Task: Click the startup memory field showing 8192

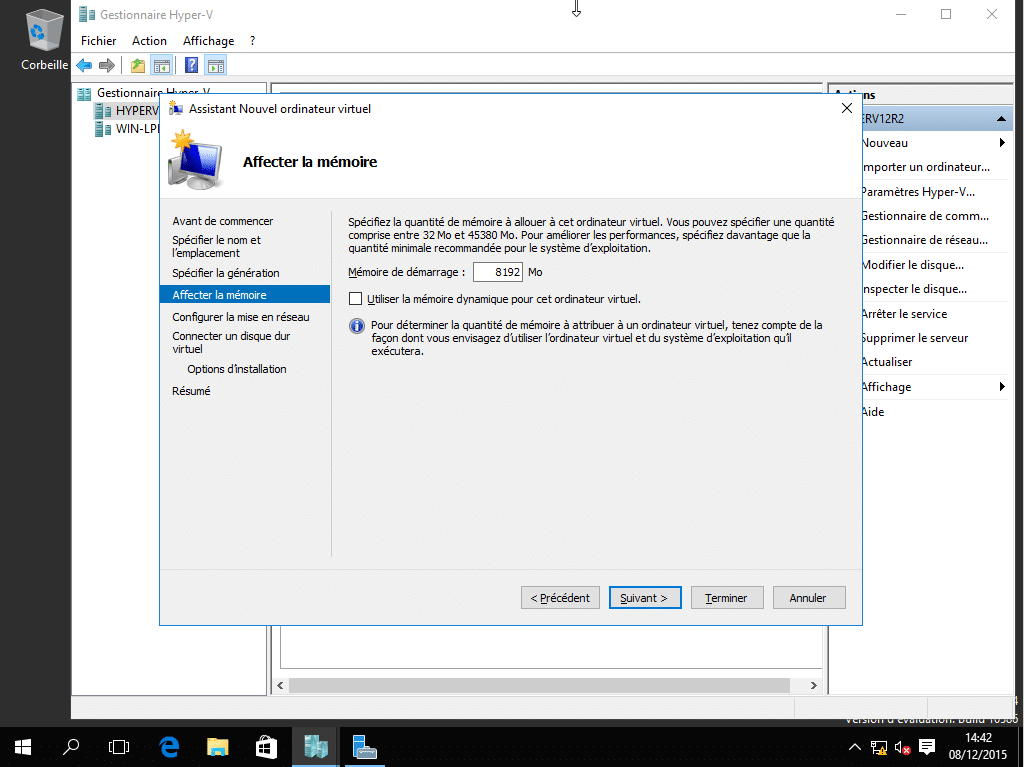Action: click(498, 272)
